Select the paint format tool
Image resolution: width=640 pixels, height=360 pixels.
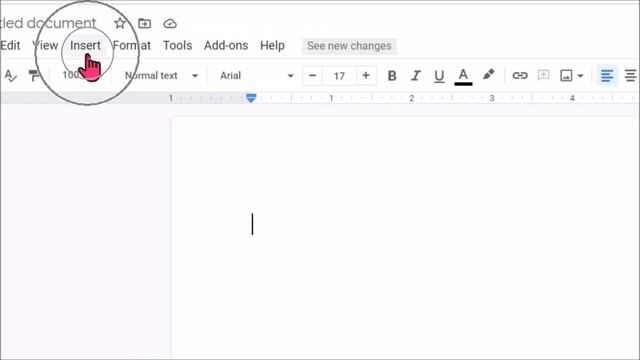click(34, 76)
